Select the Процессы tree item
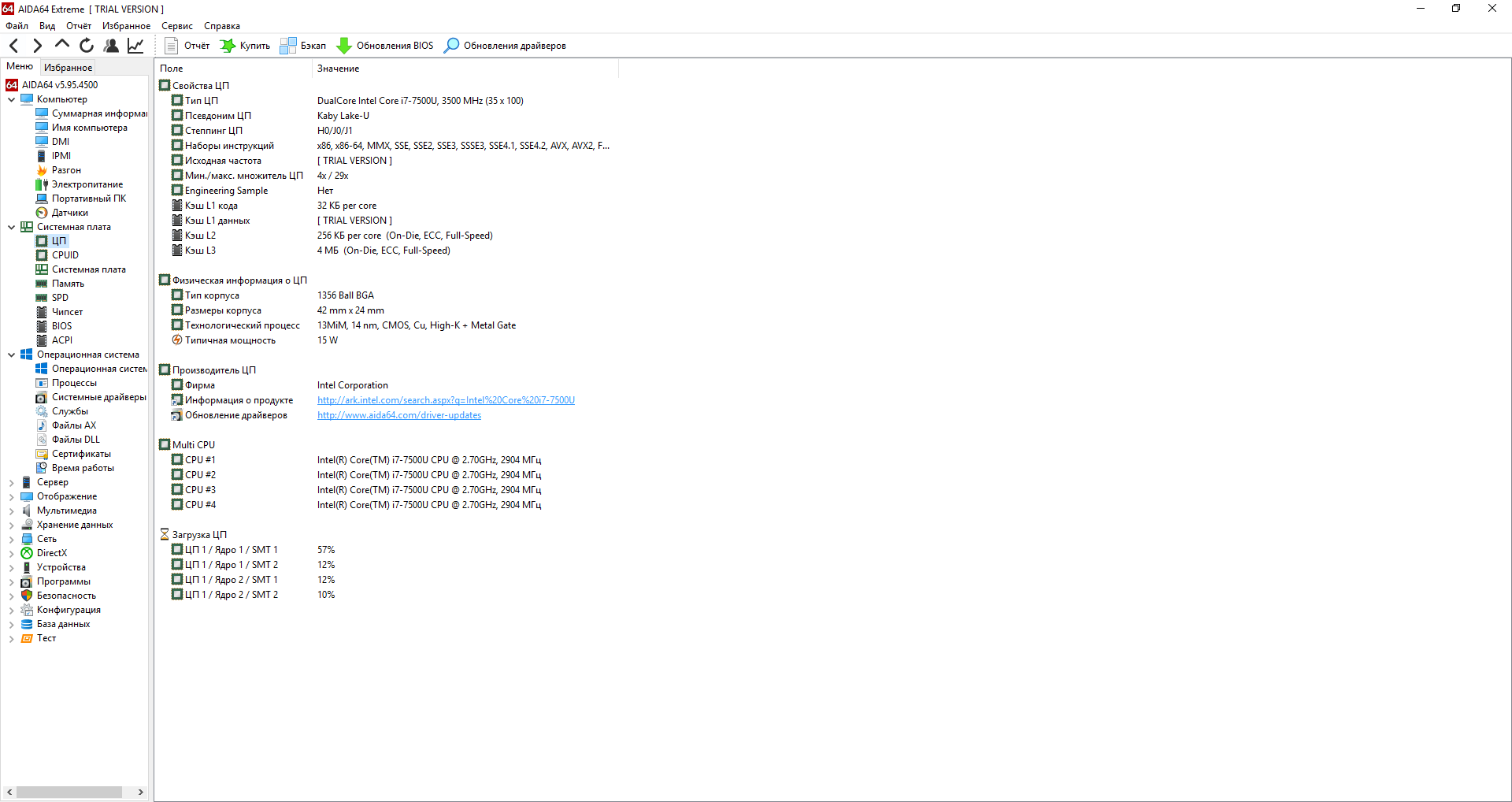This screenshot has width=1512, height=802. coord(66,383)
